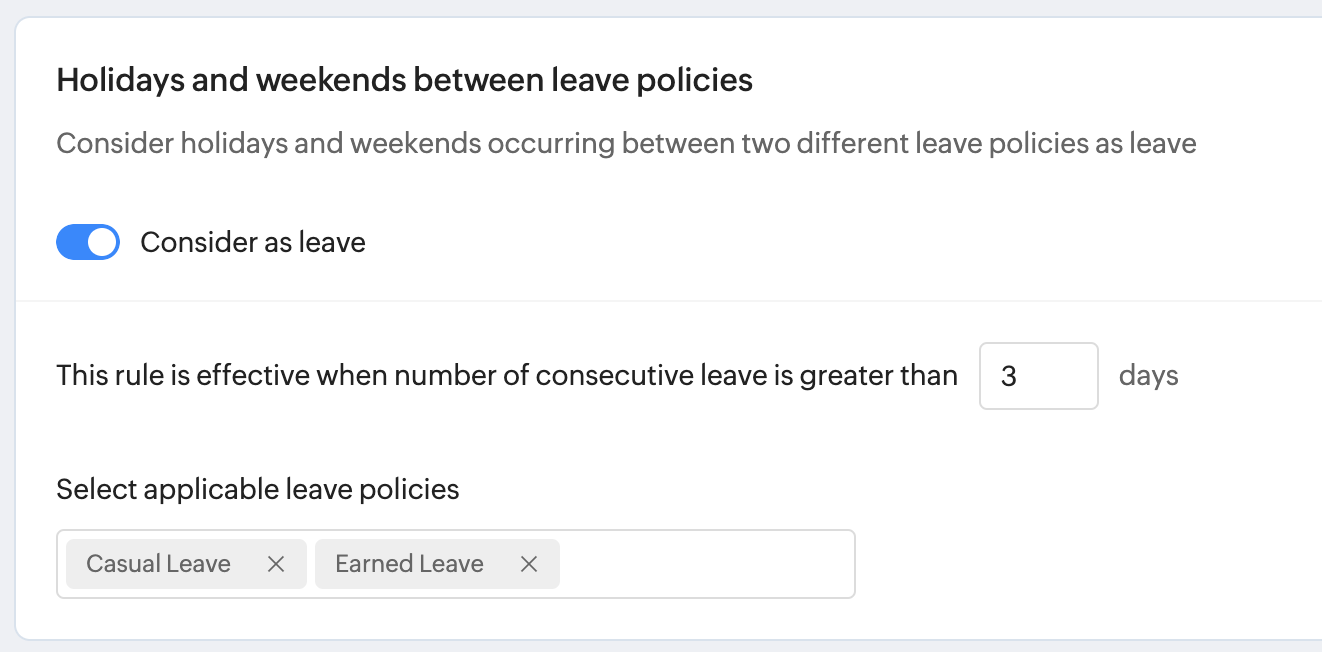The width and height of the screenshot is (1322, 652).
Task: Disable the Consider as leave switch
Action: (88, 242)
